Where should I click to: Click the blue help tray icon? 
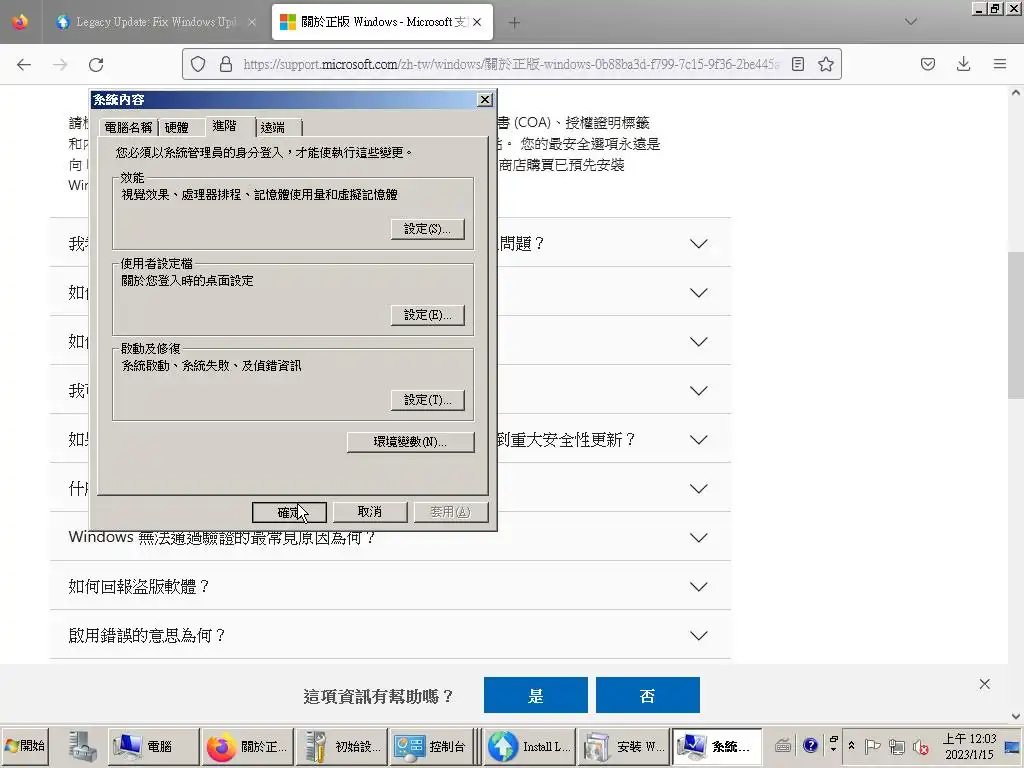810,745
